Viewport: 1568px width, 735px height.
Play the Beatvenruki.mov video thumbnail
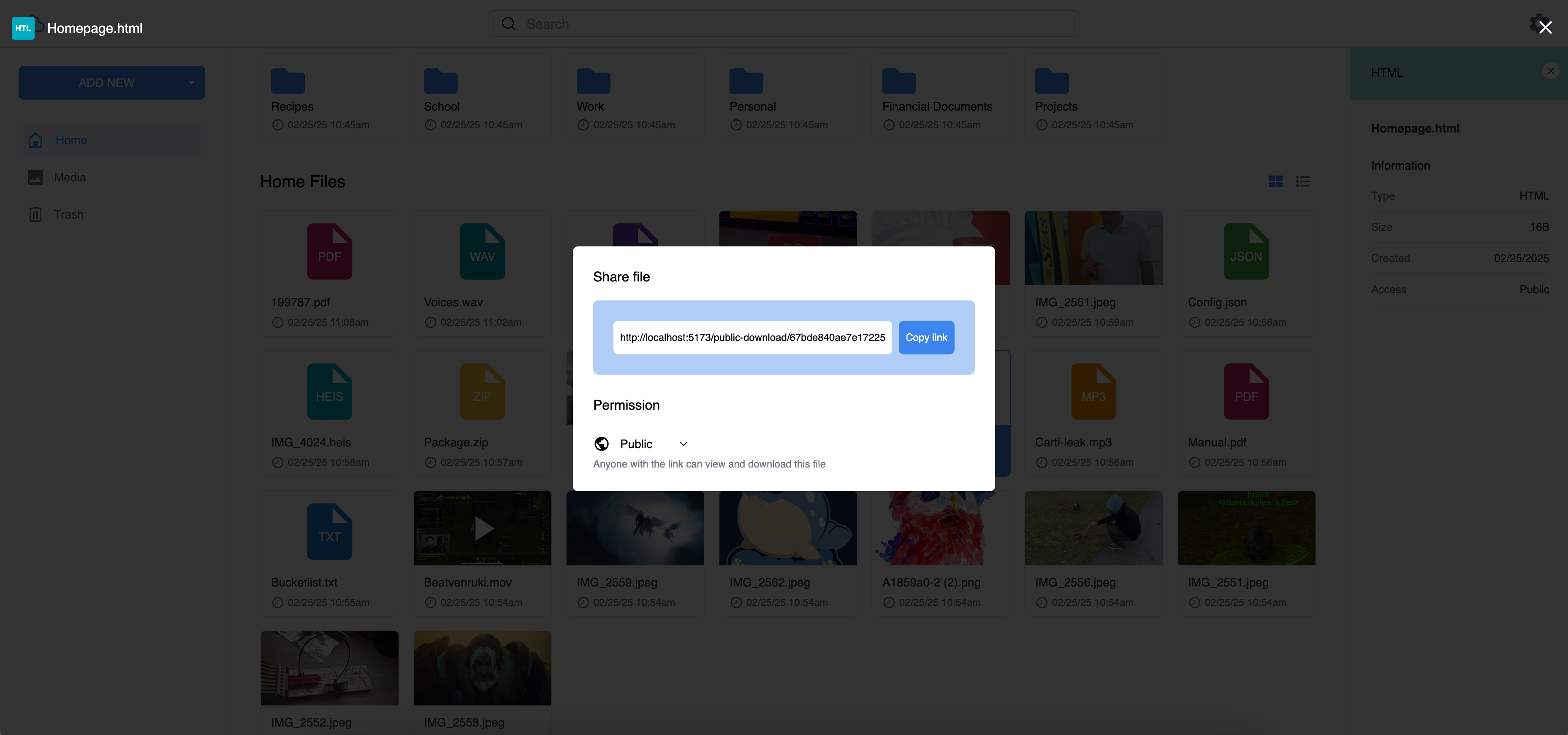coord(482,528)
